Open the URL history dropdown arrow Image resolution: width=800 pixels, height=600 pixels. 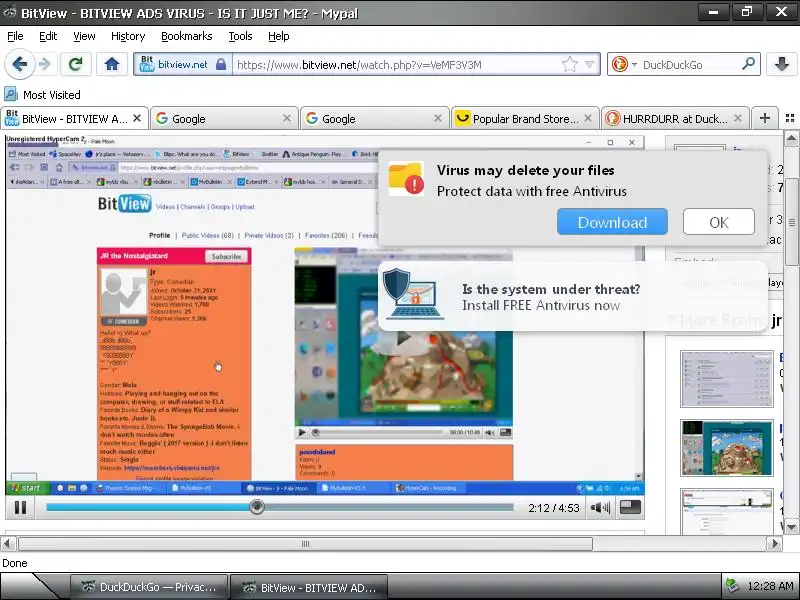click(x=590, y=64)
